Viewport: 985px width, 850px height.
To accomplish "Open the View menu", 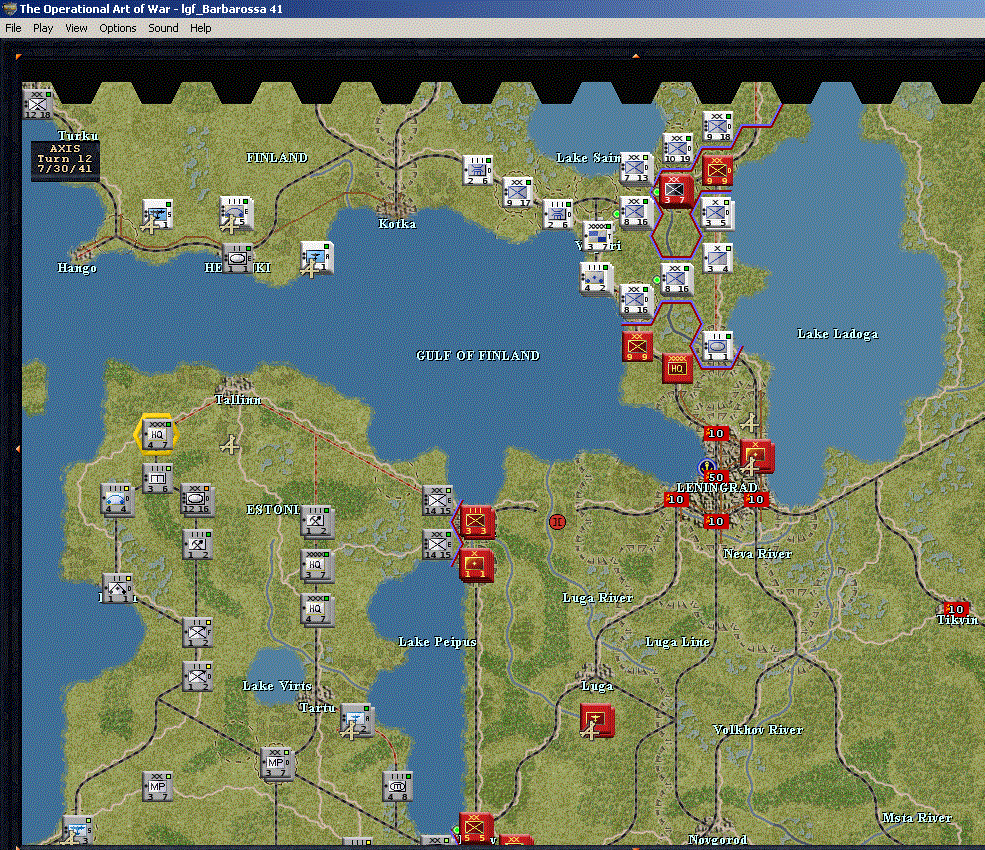I will tap(76, 28).
